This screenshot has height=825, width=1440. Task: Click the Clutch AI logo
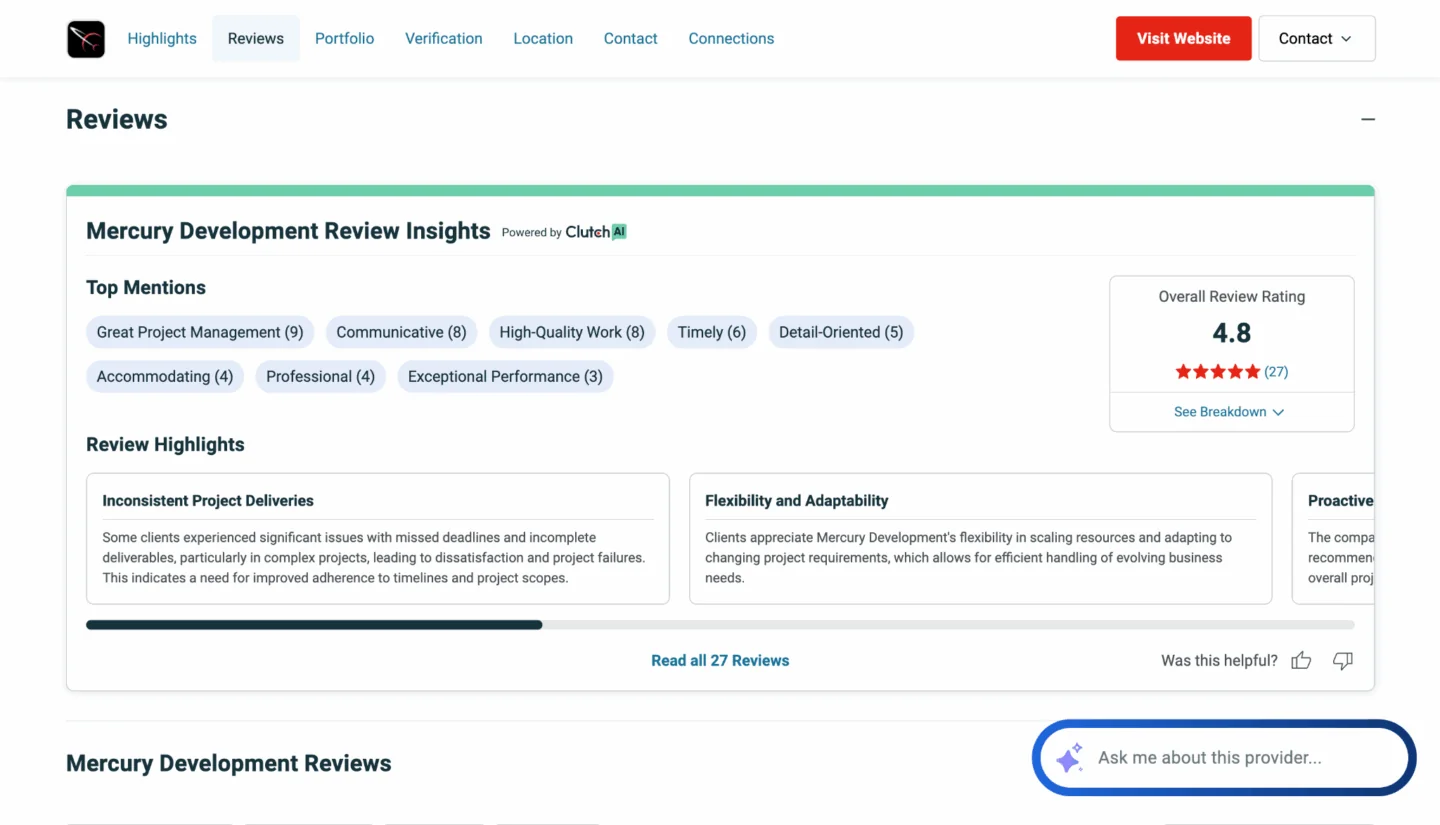(596, 232)
